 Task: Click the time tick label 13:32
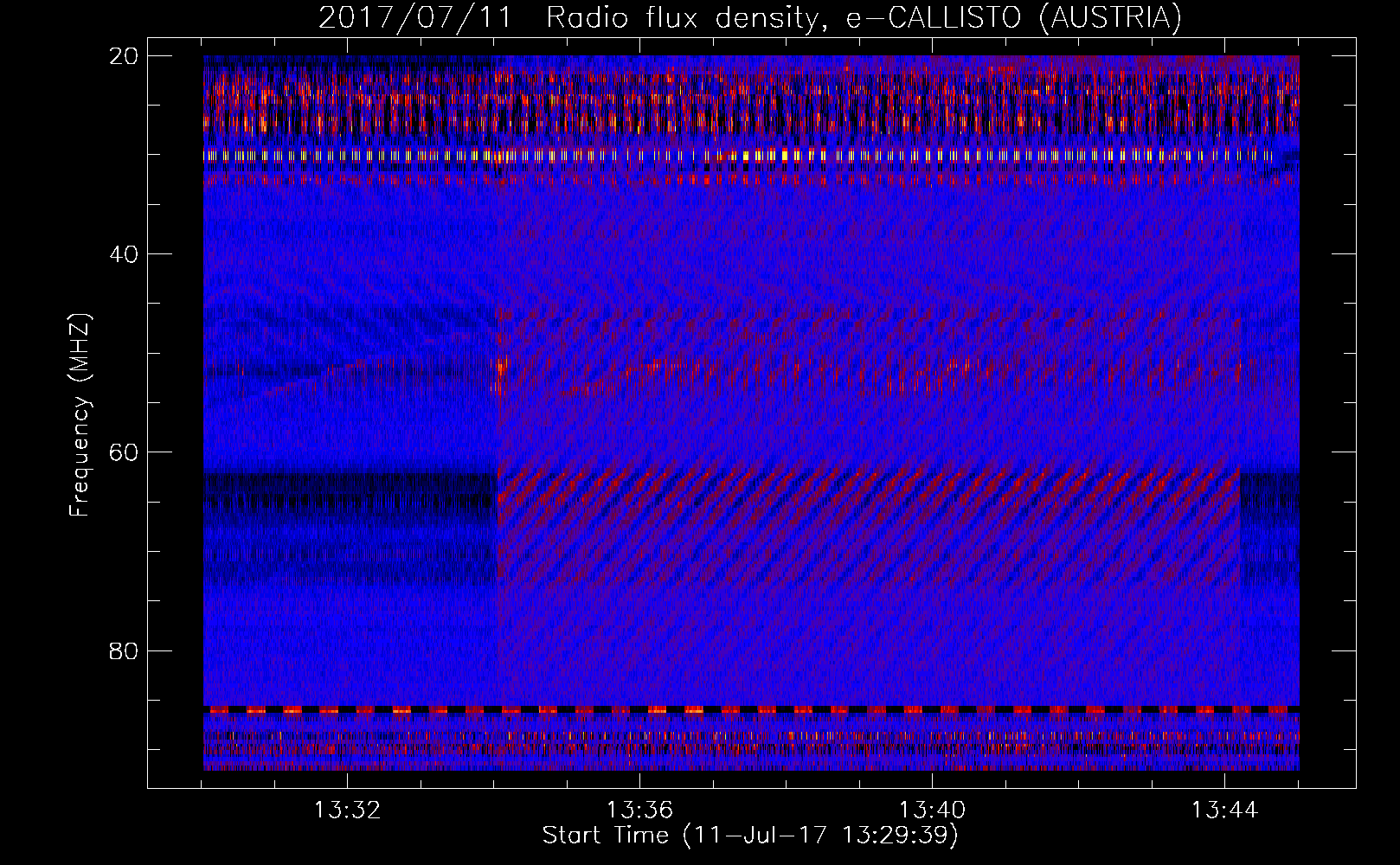pyautogui.click(x=347, y=811)
